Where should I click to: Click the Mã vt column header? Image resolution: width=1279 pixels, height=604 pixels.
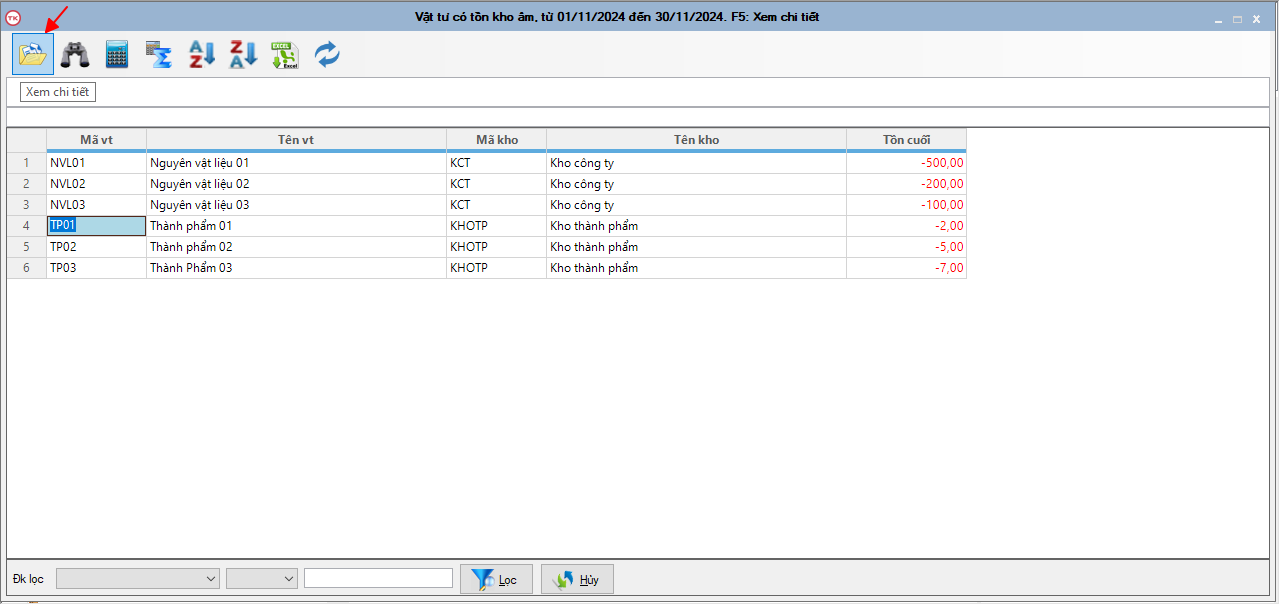pyautogui.click(x=96, y=140)
